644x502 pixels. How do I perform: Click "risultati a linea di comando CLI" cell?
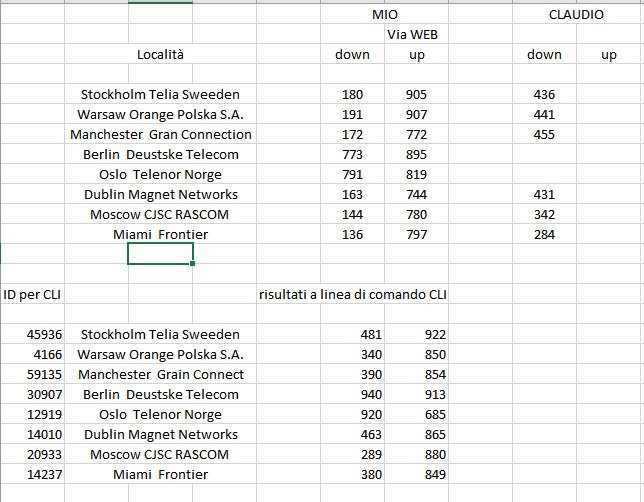pos(352,295)
